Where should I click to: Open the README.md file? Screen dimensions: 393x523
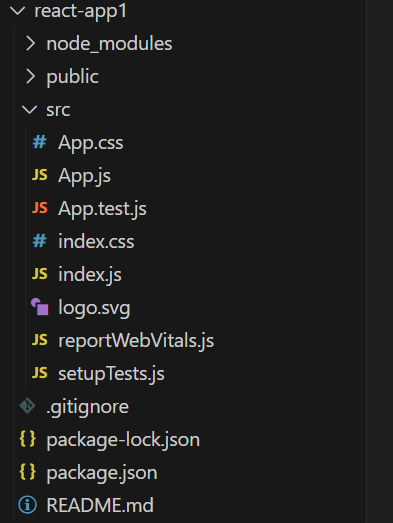pyautogui.click(x=100, y=505)
